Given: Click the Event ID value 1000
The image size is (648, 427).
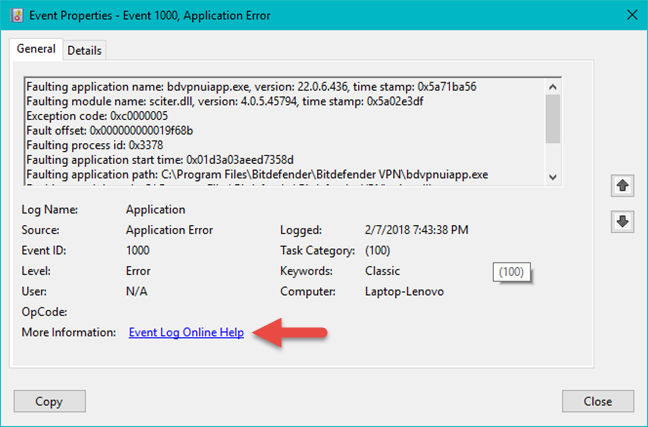Looking at the screenshot, I should pos(138,250).
